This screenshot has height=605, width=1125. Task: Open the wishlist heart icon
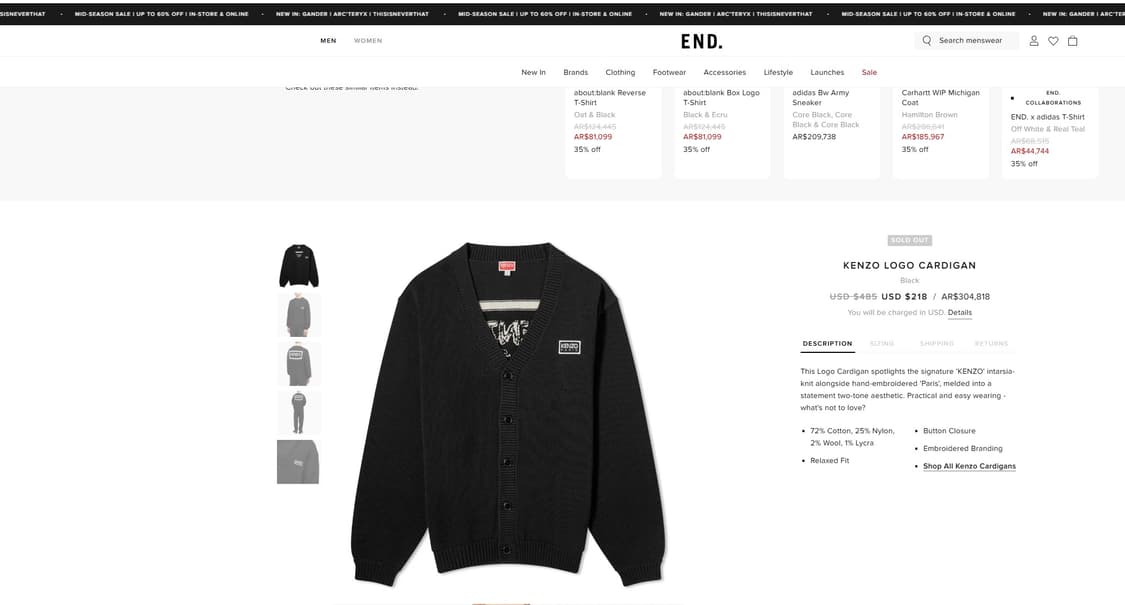point(1053,41)
